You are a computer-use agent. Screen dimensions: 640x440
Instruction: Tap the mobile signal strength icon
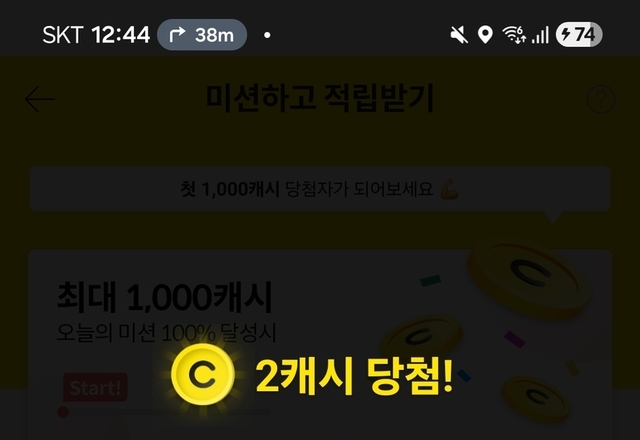pos(540,35)
